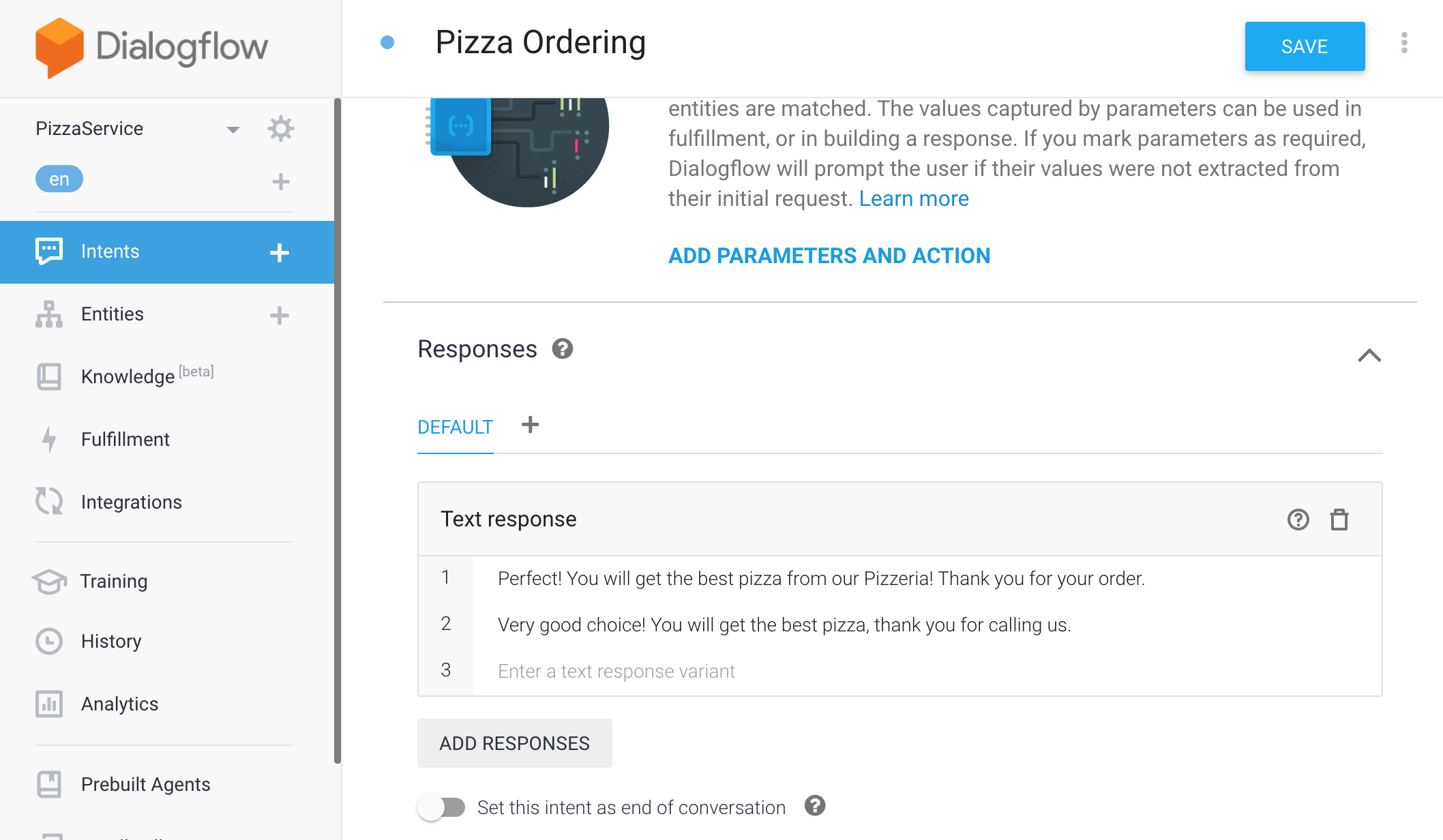This screenshot has width=1443, height=840.
Task: Go to Training in the sidebar
Action: pos(114,581)
